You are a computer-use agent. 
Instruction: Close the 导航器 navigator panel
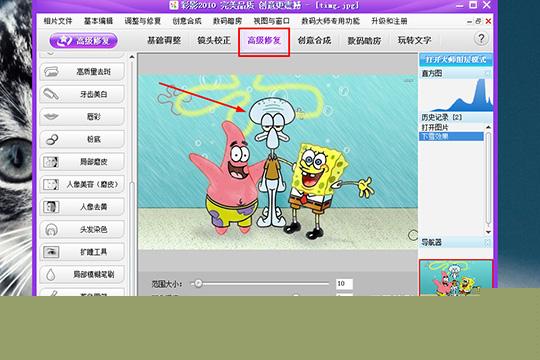coord(488,242)
